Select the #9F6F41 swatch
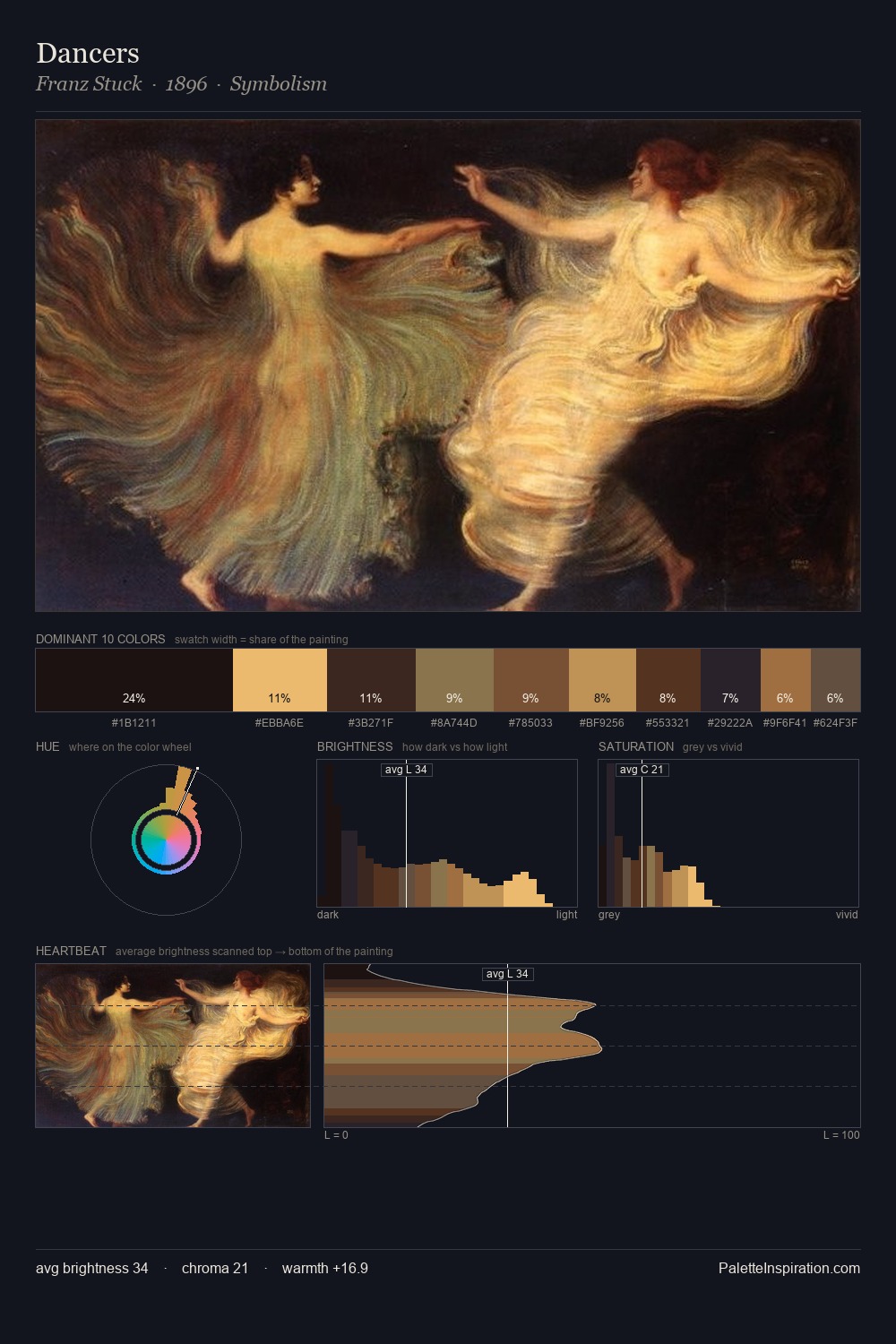The height and width of the screenshot is (1344, 896). (x=786, y=680)
